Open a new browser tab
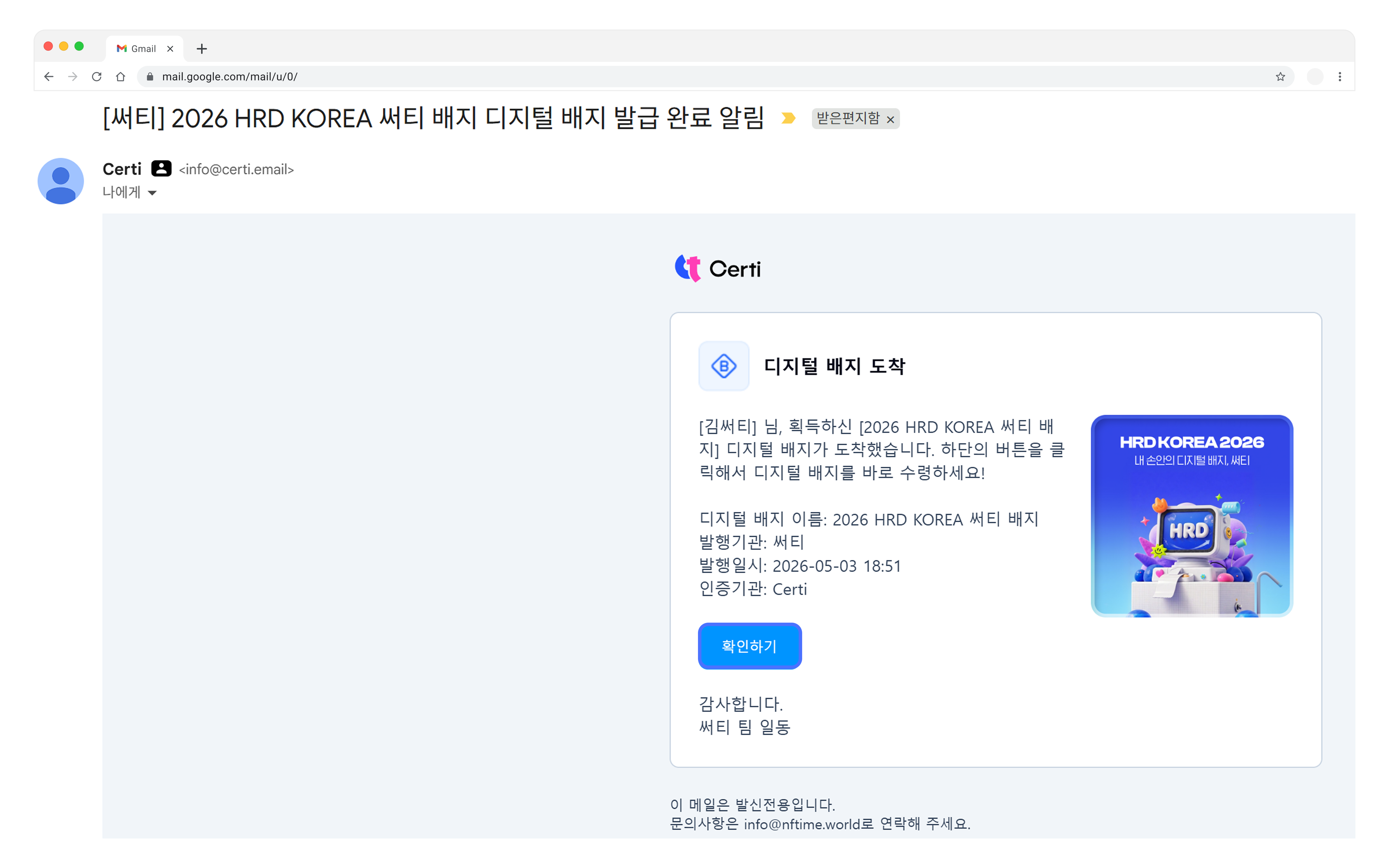 [x=201, y=49]
